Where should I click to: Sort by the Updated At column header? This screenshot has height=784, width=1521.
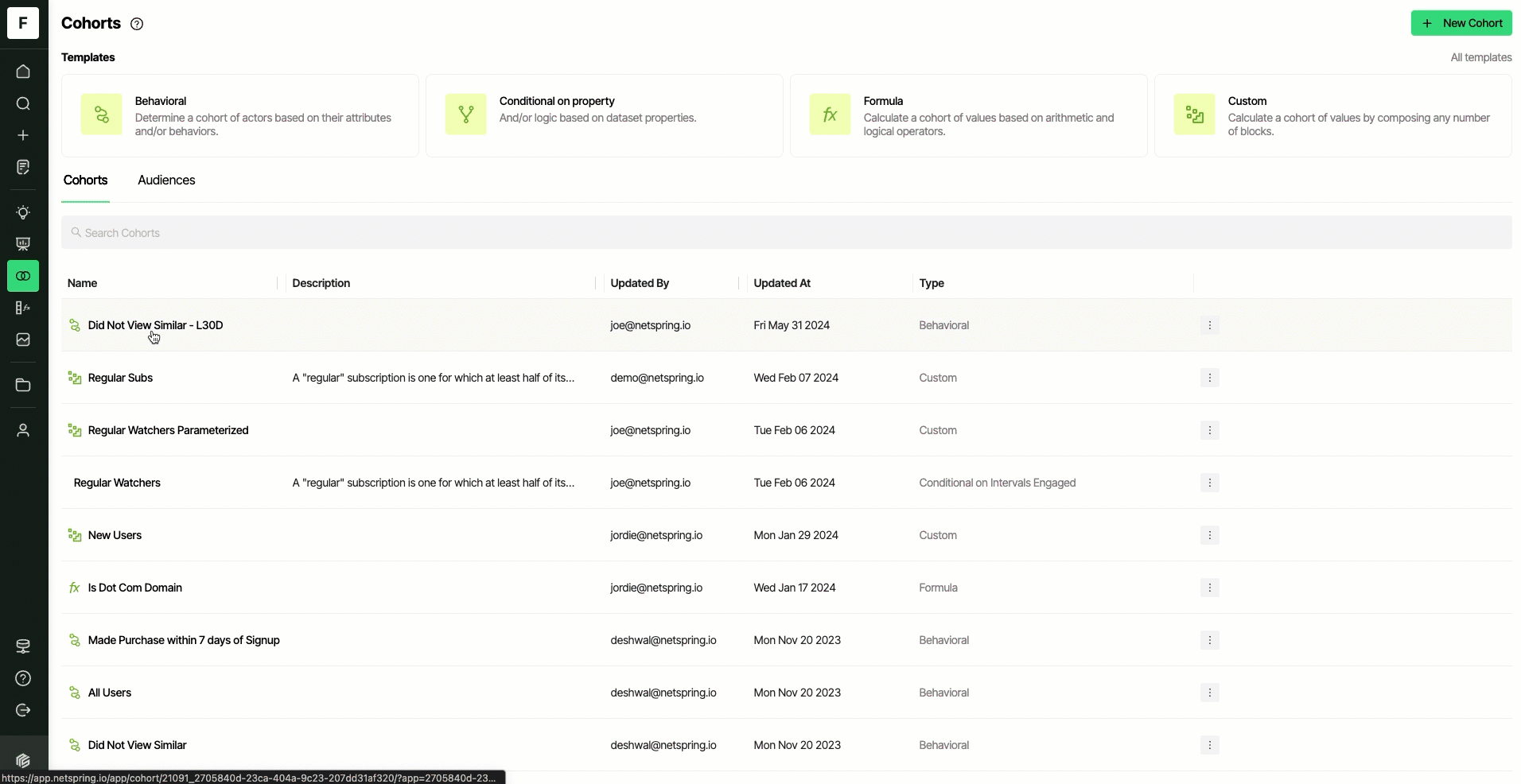point(782,283)
